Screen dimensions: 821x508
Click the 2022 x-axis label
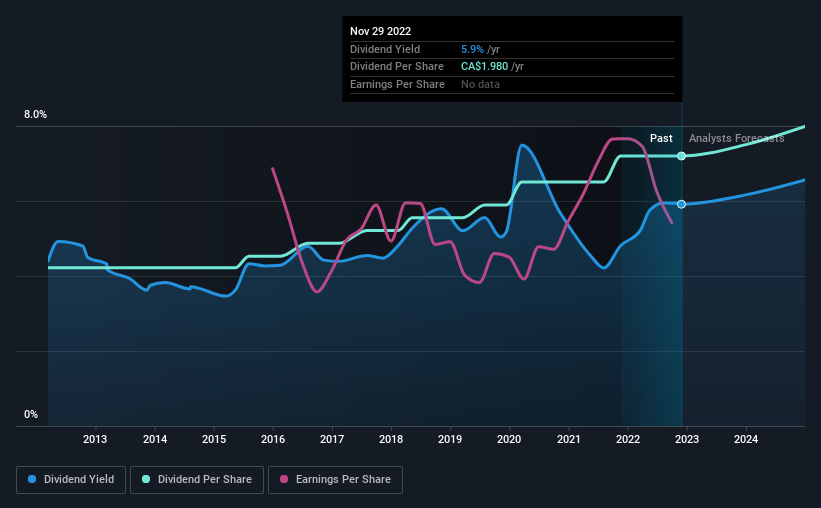click(628, 439)
